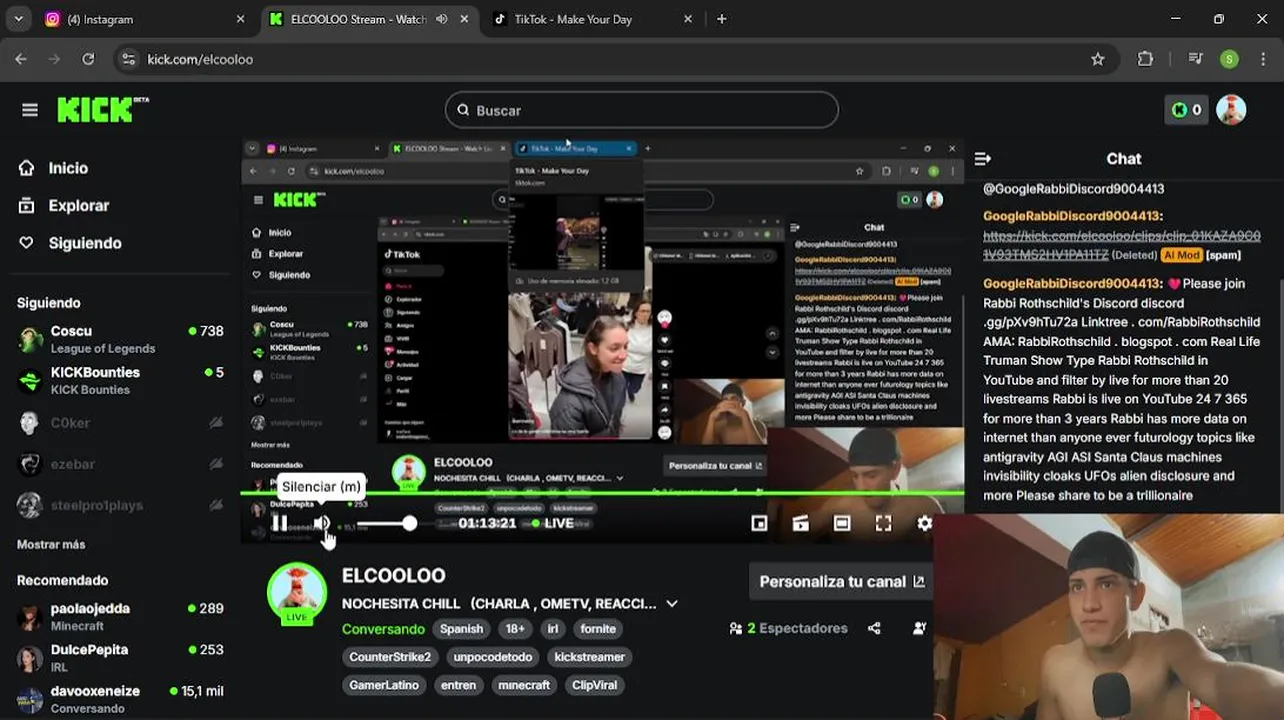This screenshot has width=1284, height=720.
Task: Select the 18+ tag
Action: click(x=515, y=629)
